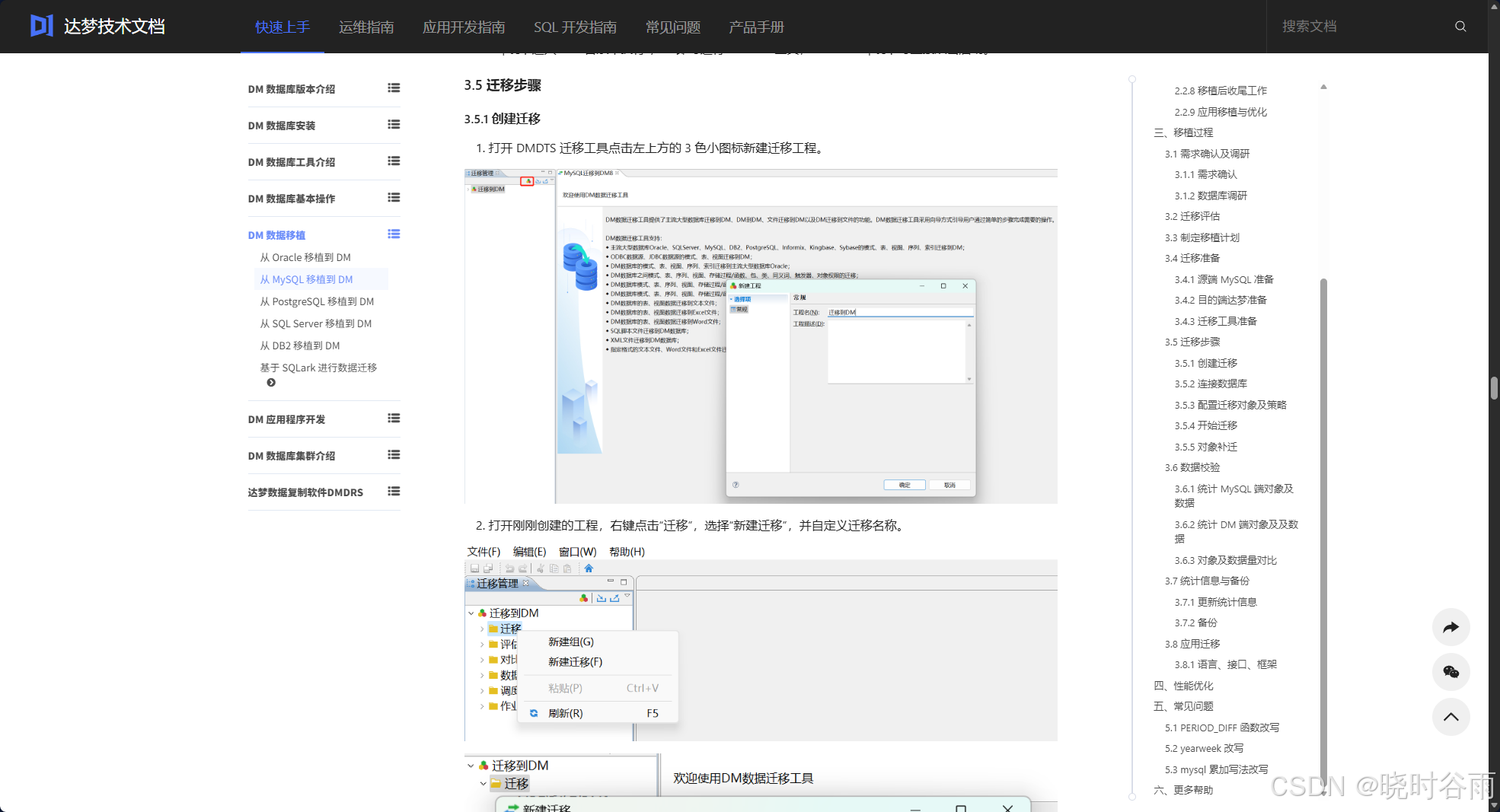Screen dimensions: 1500x812
Task: Open the 产品手册 tab
Action: (x=756, y=27)
